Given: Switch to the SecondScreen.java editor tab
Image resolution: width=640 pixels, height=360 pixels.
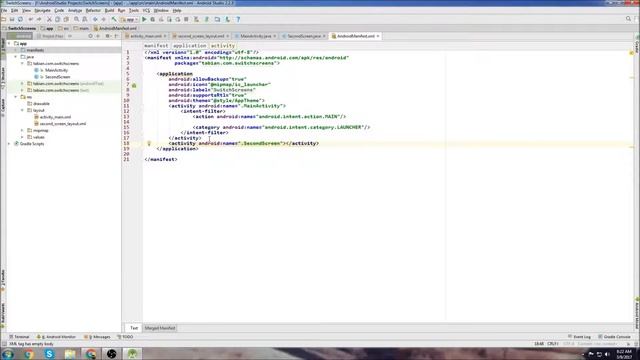Looking at the screenshot, I should 304,36.
